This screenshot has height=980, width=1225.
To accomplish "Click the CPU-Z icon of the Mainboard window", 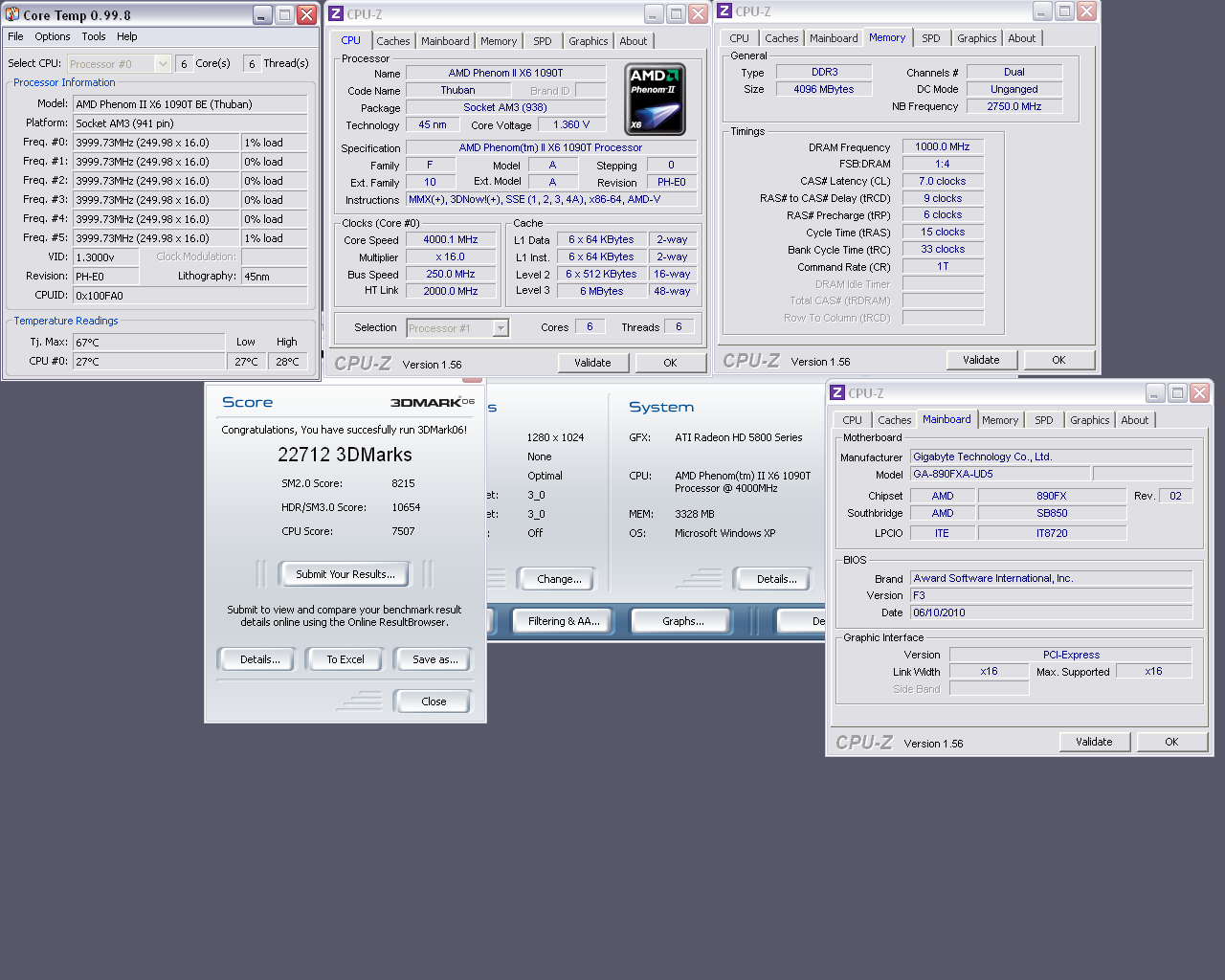I will tap(837, 392).
